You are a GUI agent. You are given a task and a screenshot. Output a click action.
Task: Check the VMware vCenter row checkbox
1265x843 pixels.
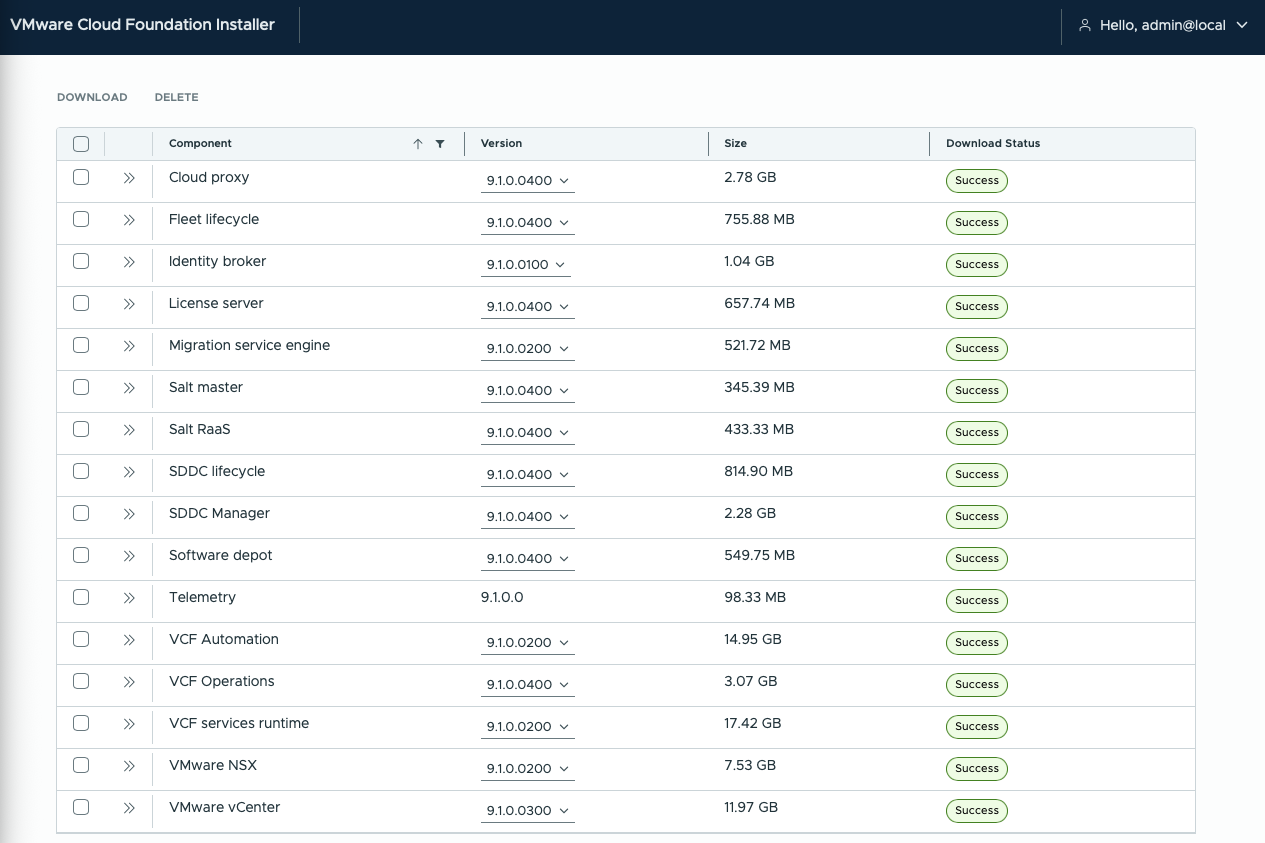(x=81, y=807)
